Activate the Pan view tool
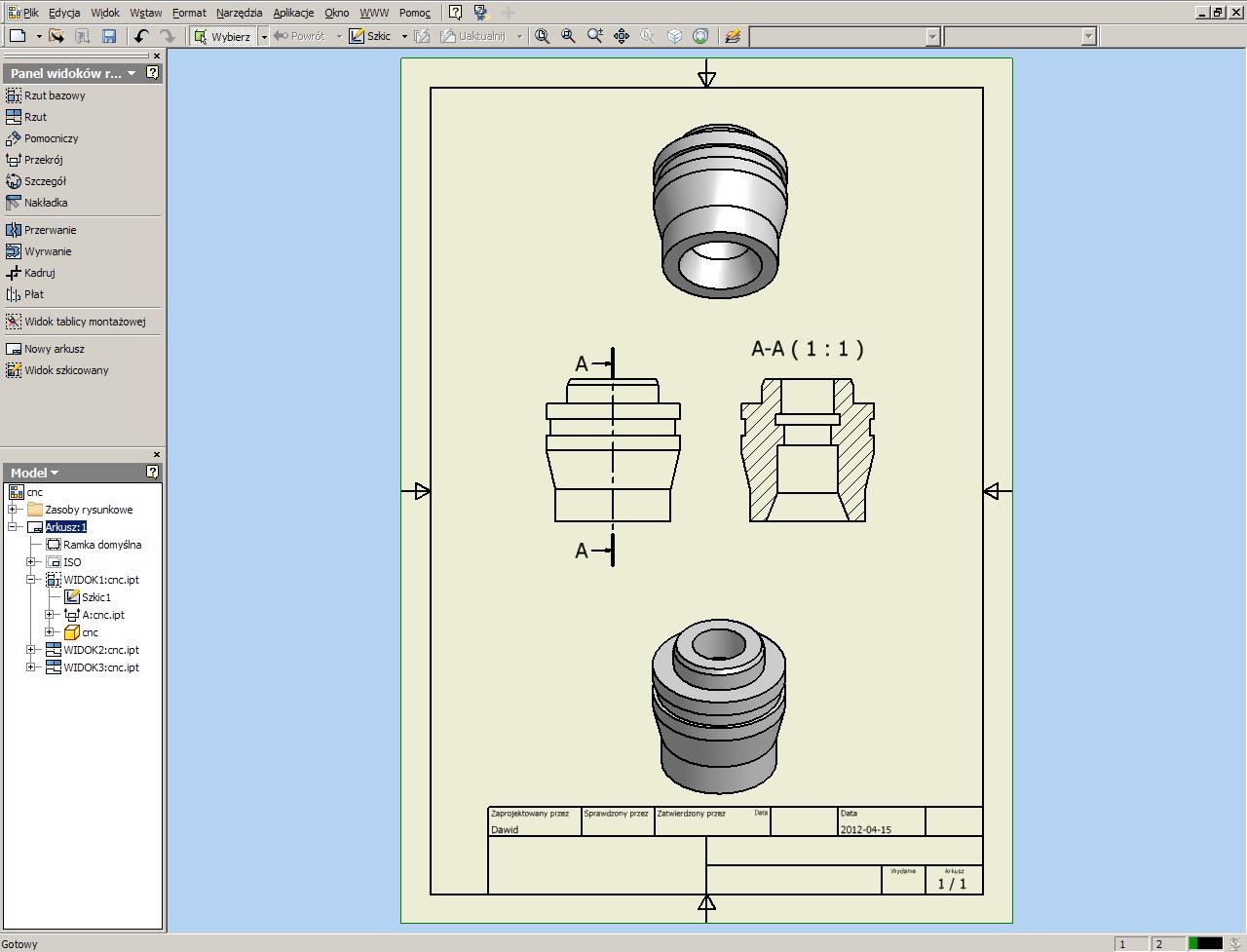Image resolution: width=1247 pixels, height=952 pixels. click(x=622, y=36)
